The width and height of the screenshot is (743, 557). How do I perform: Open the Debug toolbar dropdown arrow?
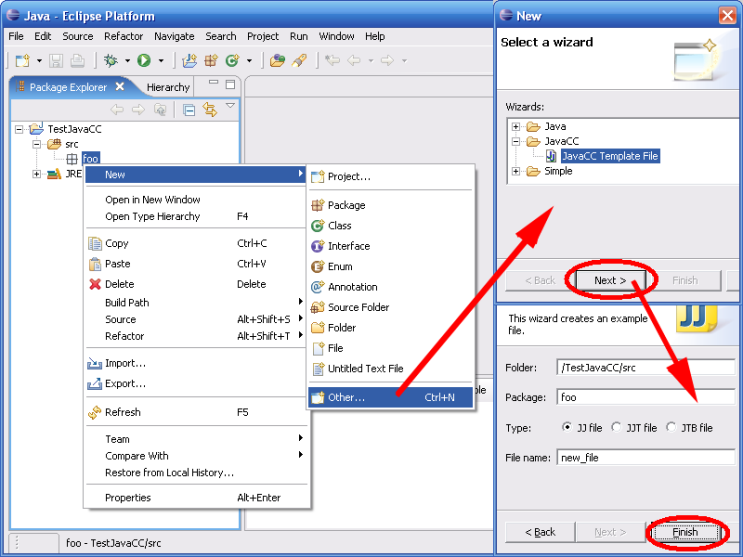point(127,61)
